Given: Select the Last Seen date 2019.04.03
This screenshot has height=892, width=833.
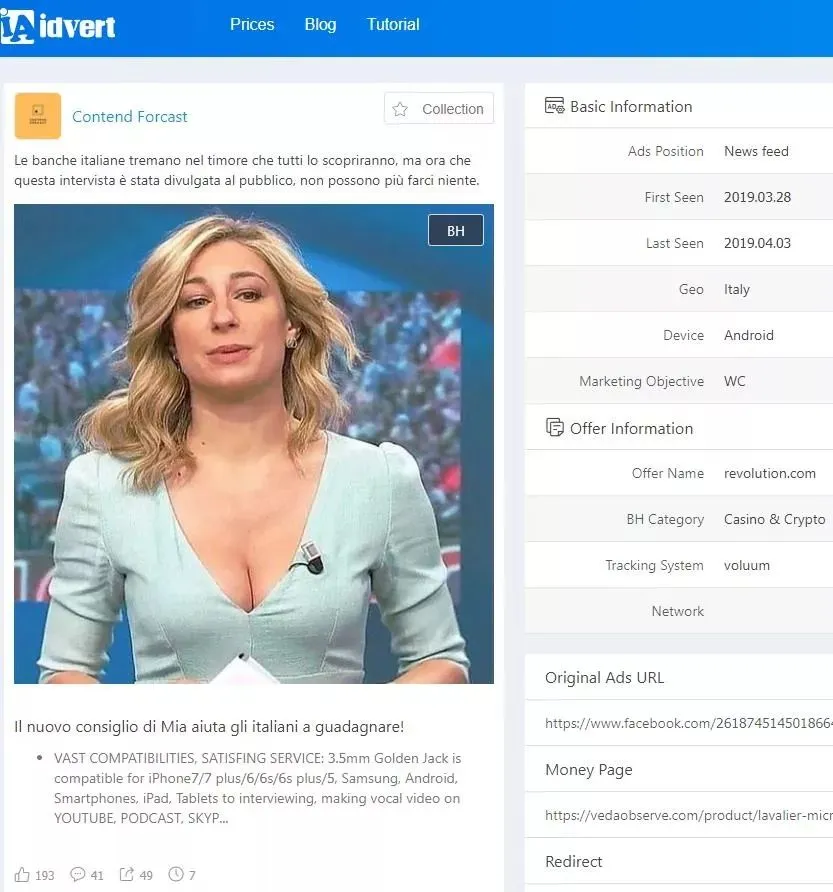Looking at the screenshot, I should [757, 243].
